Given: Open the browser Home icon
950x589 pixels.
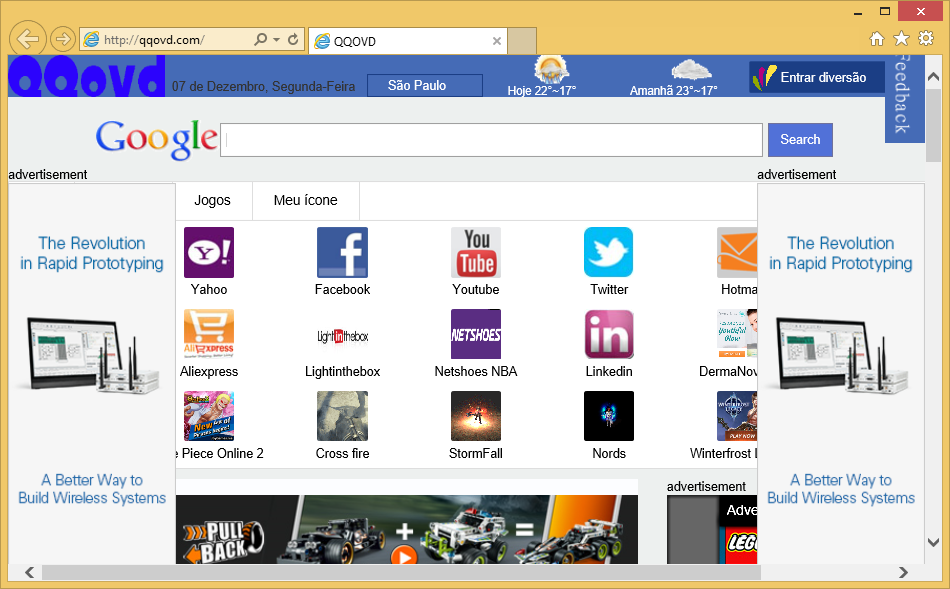Looking at the screenshot, I should [877, 39].
